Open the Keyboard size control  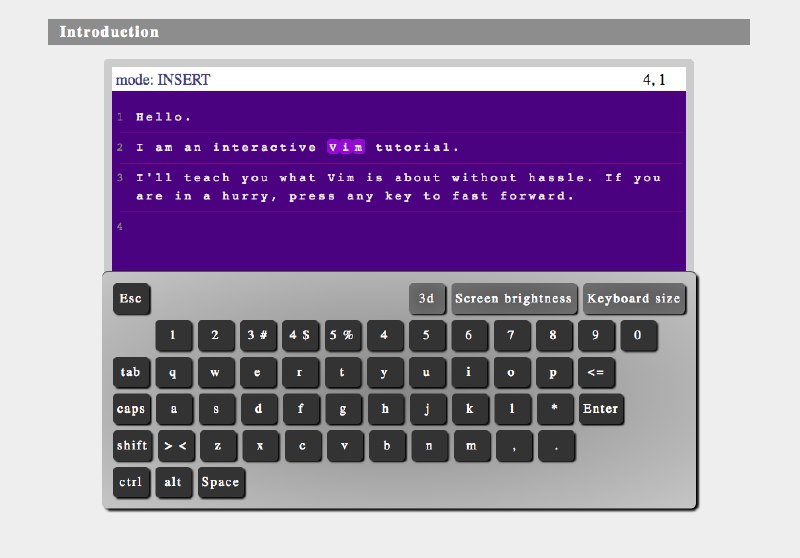(x=634, y=298)
